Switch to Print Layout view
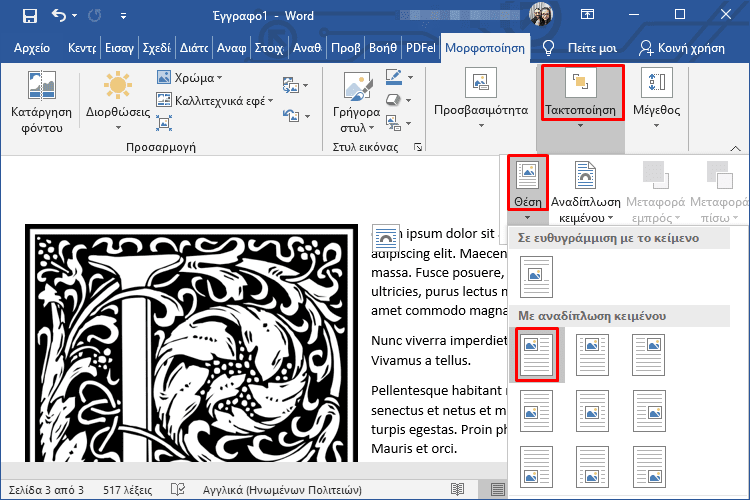750x500 pixels. coord(498,489)
